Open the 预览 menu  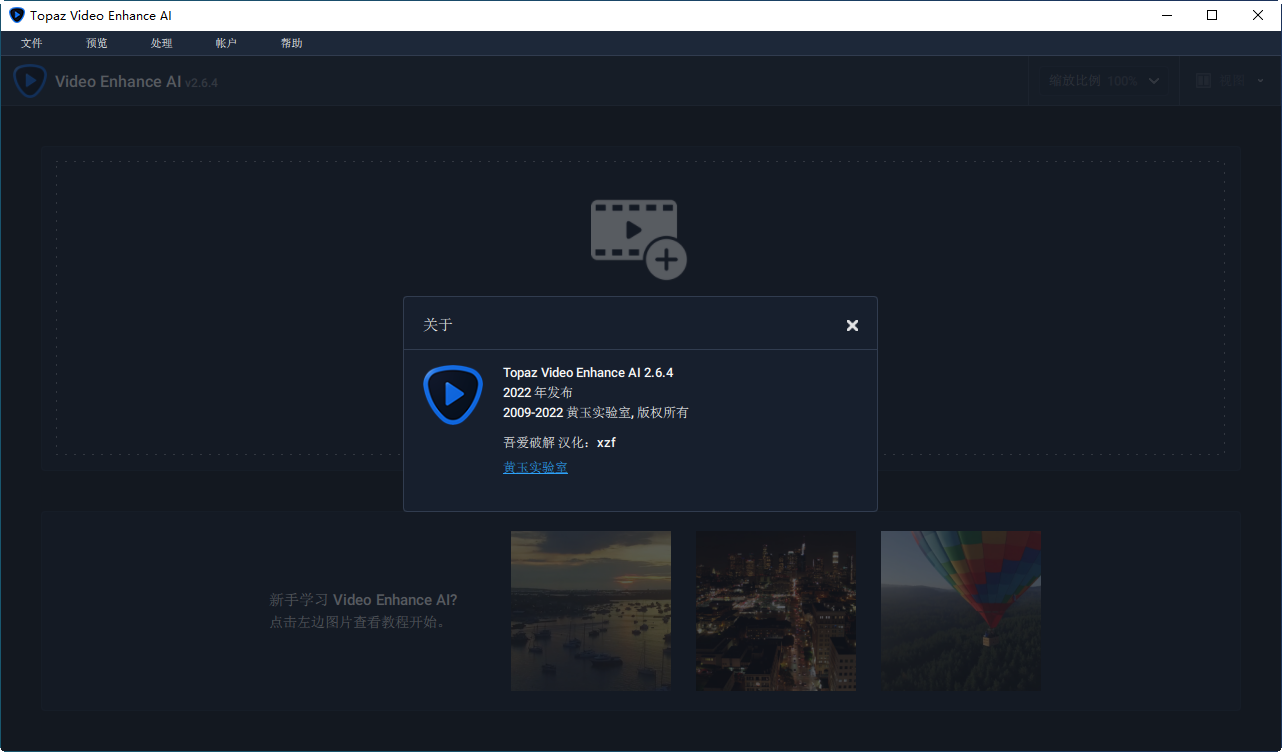pos(97,43)
